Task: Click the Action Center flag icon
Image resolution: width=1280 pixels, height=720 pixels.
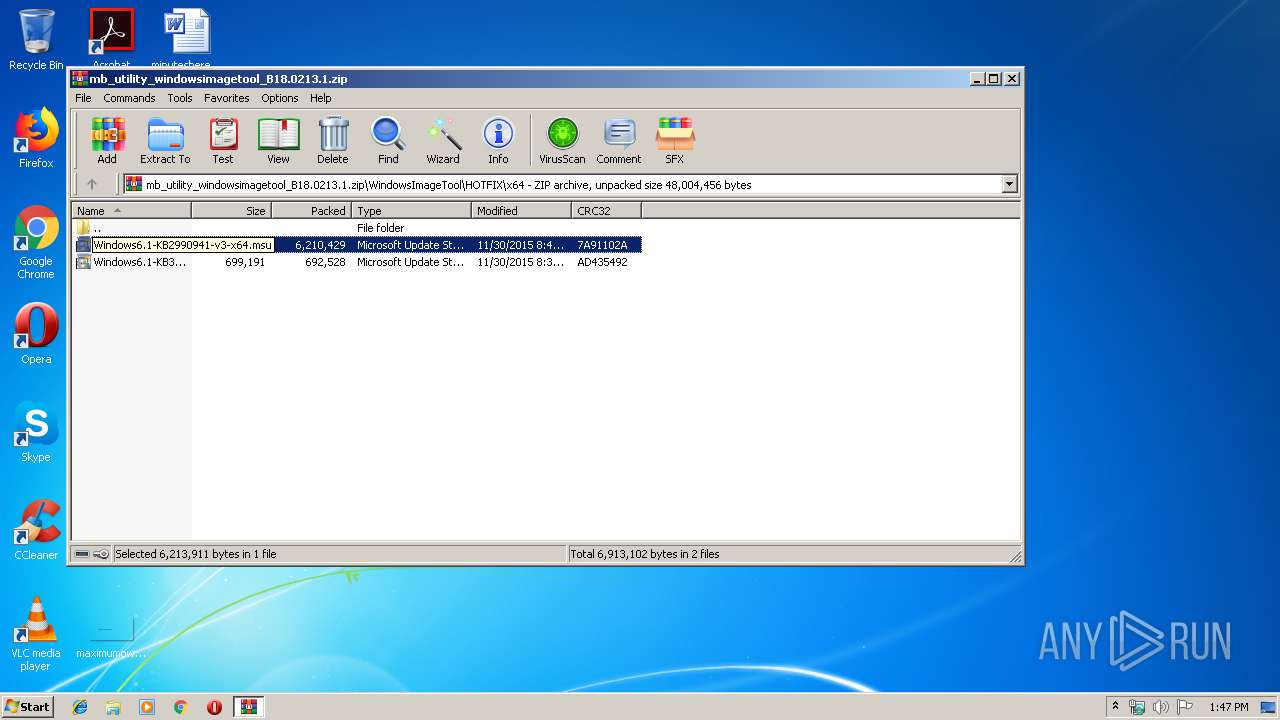Action: tap(1184, 707)
